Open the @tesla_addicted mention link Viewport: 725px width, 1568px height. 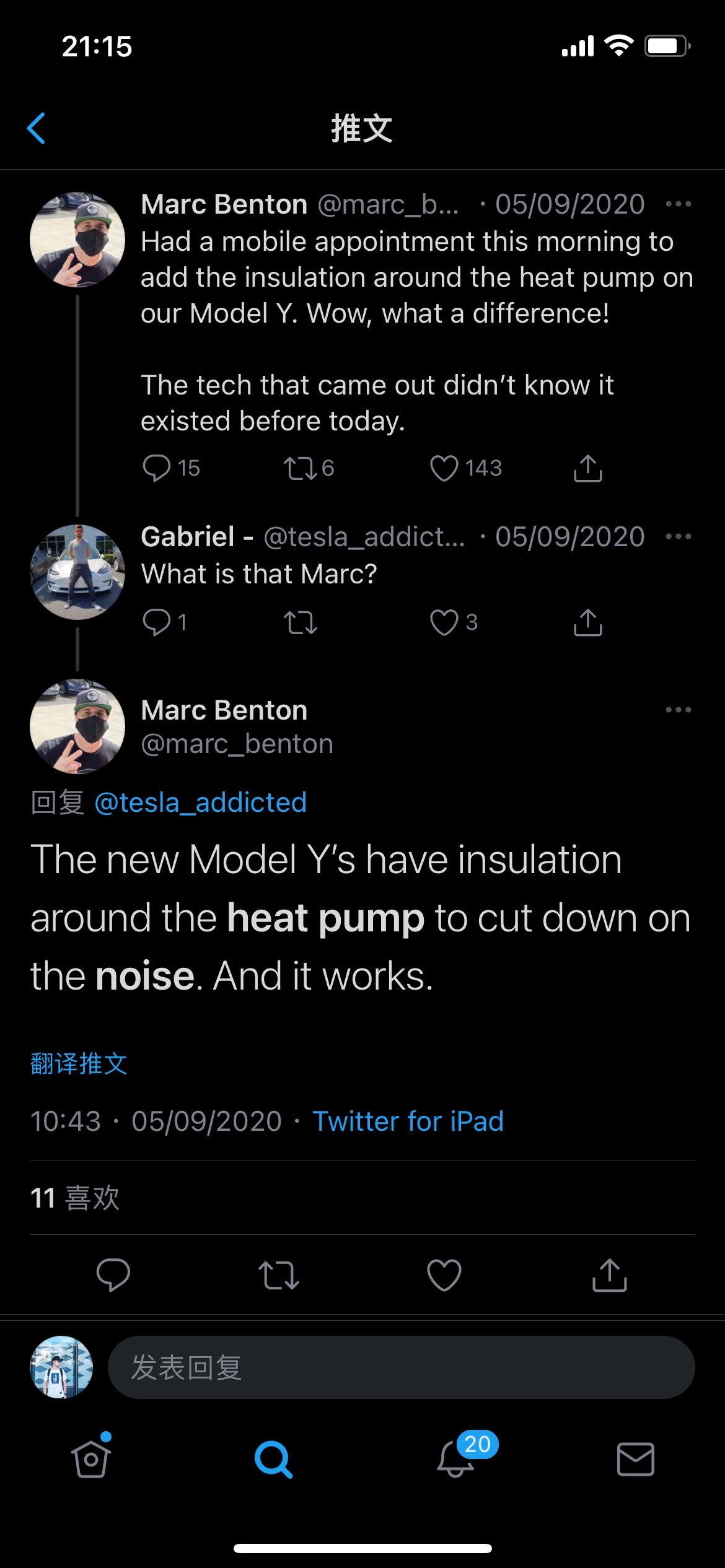200,803
